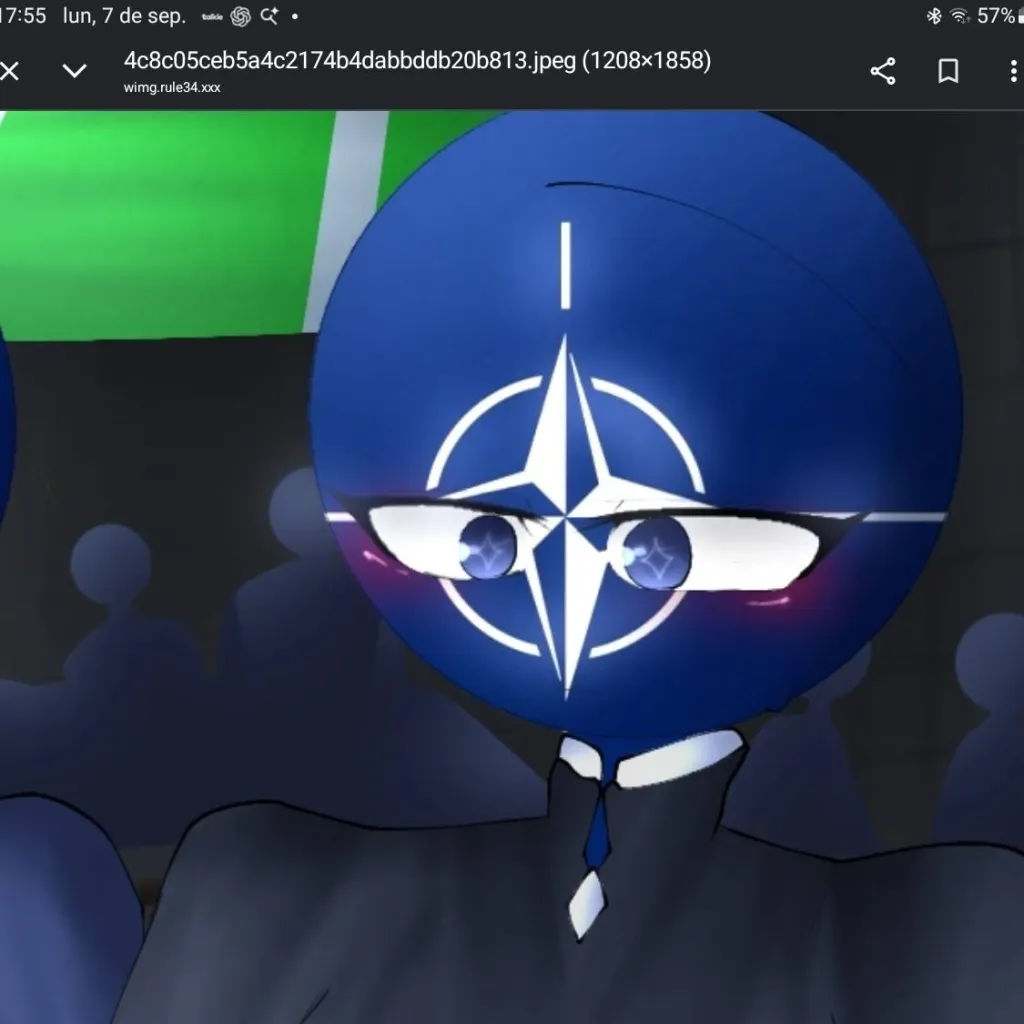Image resolution: width=1024 pixels, height=1024 pixels.
Task: Tap the ChatGPT notification icon
Action: [x=240, y=16]
